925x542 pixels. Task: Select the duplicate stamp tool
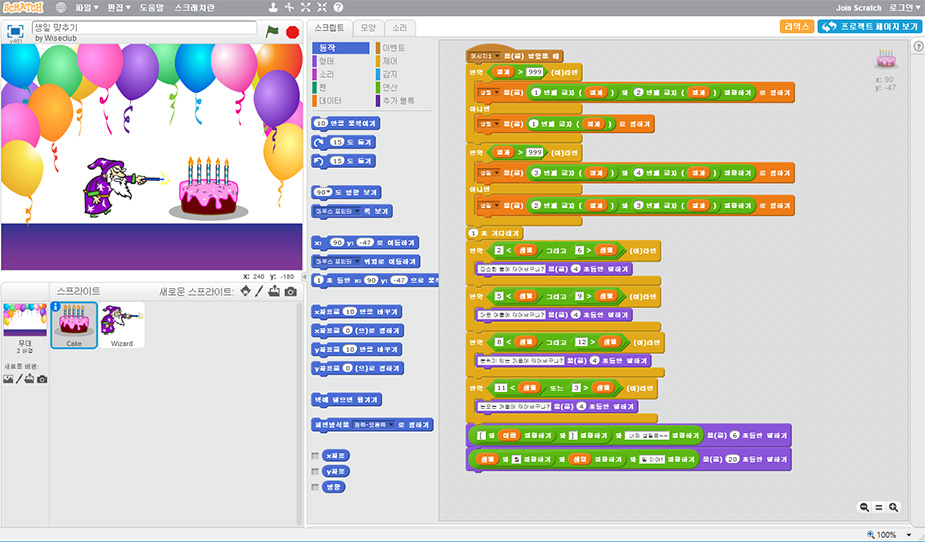(273, 7)
